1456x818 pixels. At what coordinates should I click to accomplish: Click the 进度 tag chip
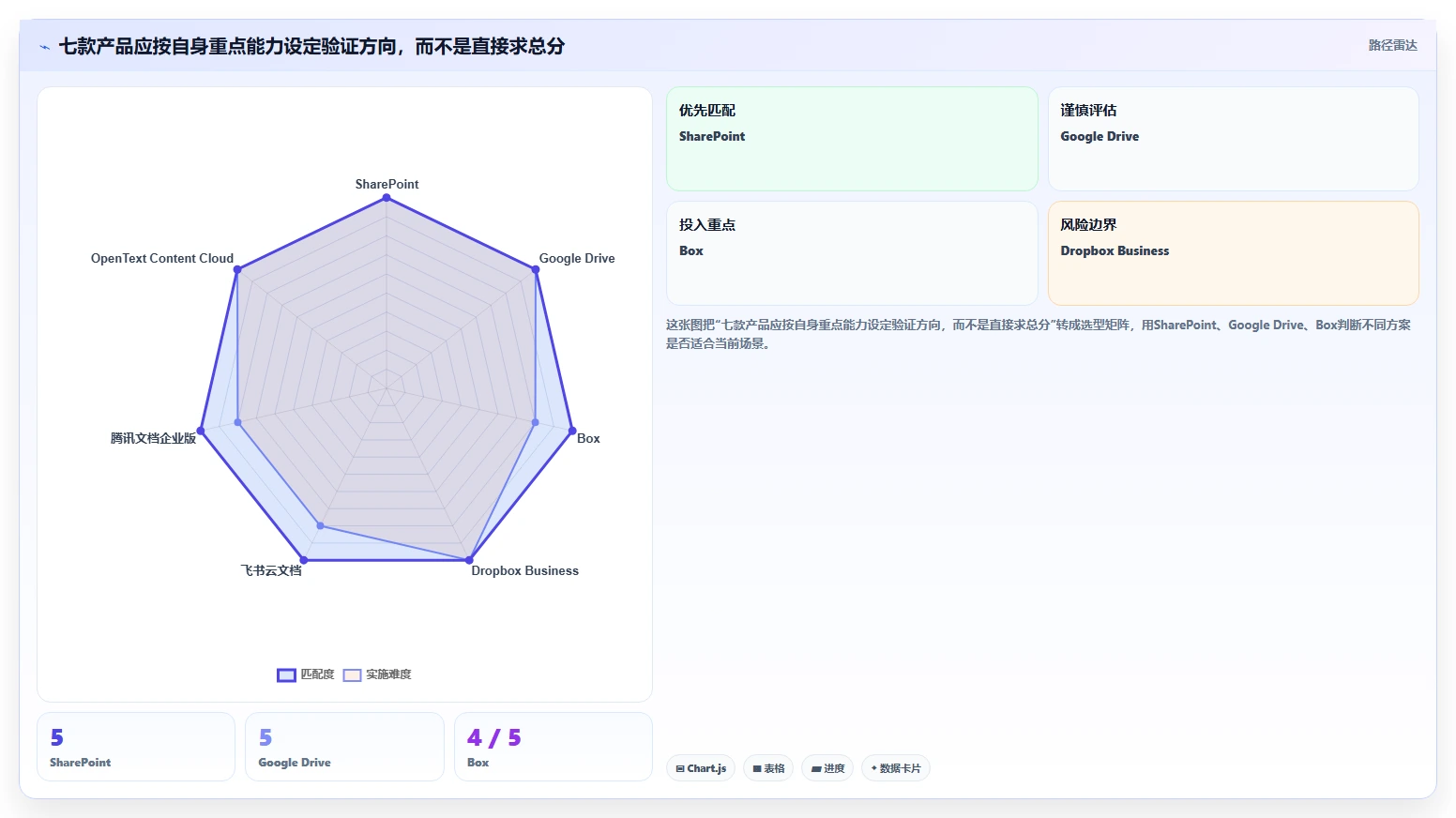tap(827, 768)
